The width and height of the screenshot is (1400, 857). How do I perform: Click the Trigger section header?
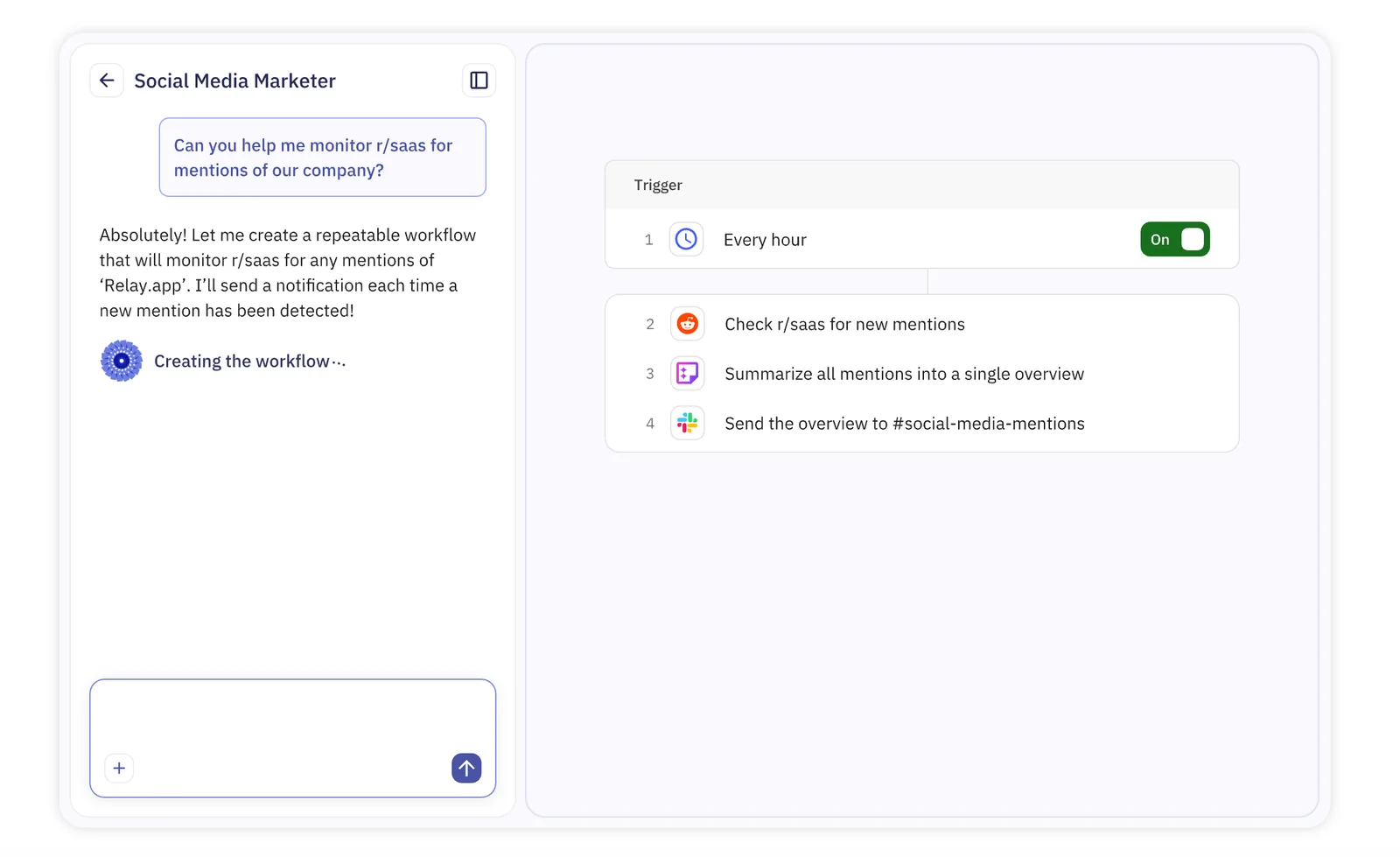[658, 186]
